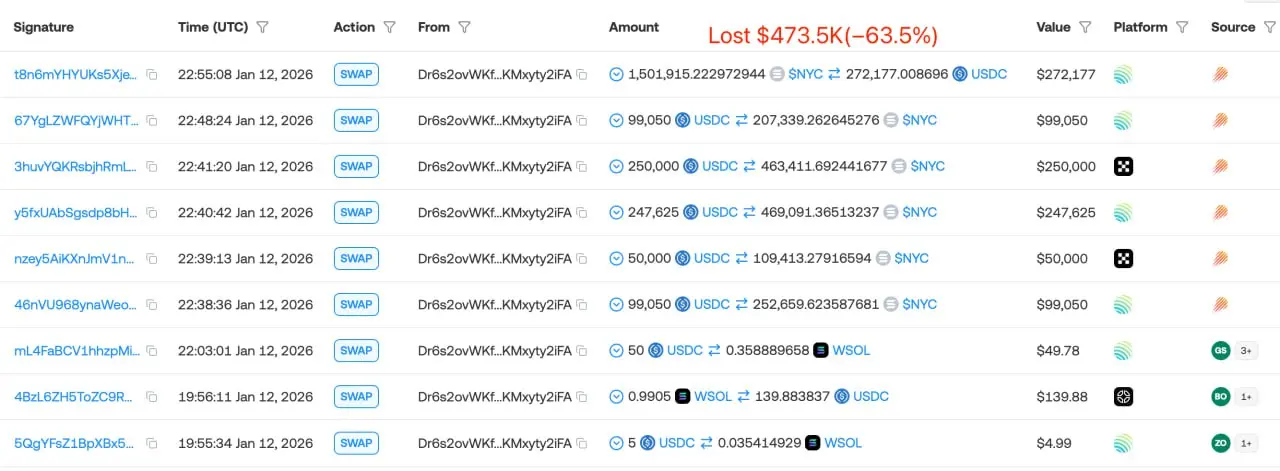Open the Value column filter
Viewport: 1280px width, 471px height.
[1086, 28]
